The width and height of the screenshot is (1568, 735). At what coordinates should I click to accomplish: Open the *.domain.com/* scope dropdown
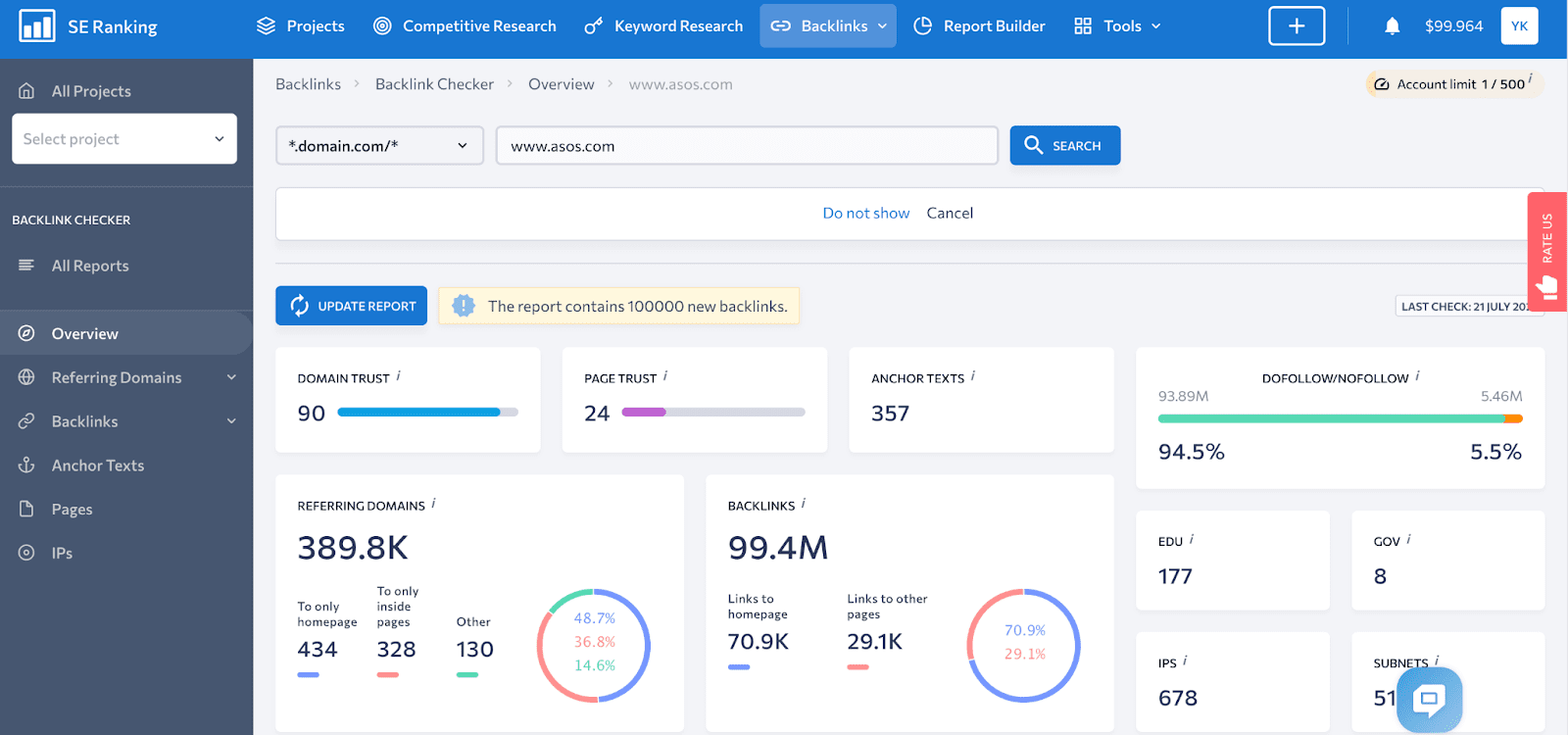pos(379,146)
